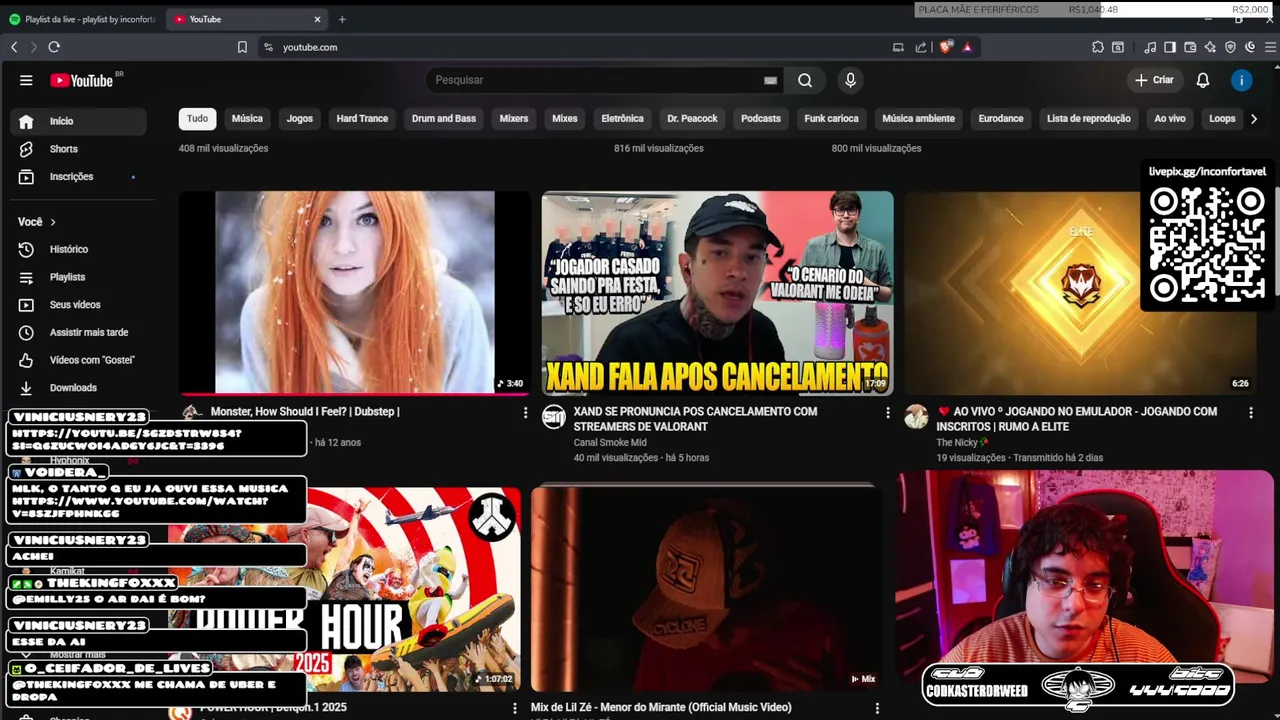Reload the page
The width and height of the screenshot is (1280, 720).
pyautogui.click(x=54, y=47)
